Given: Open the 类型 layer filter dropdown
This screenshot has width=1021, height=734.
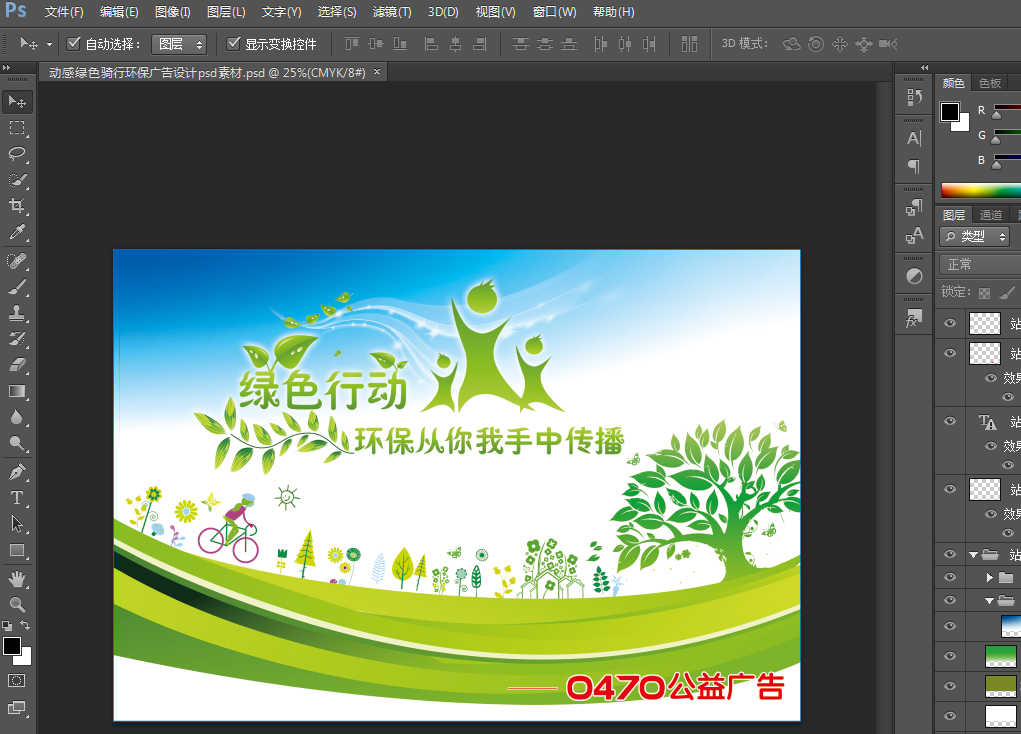Looking at the screenshot, I should click(975, 236).
